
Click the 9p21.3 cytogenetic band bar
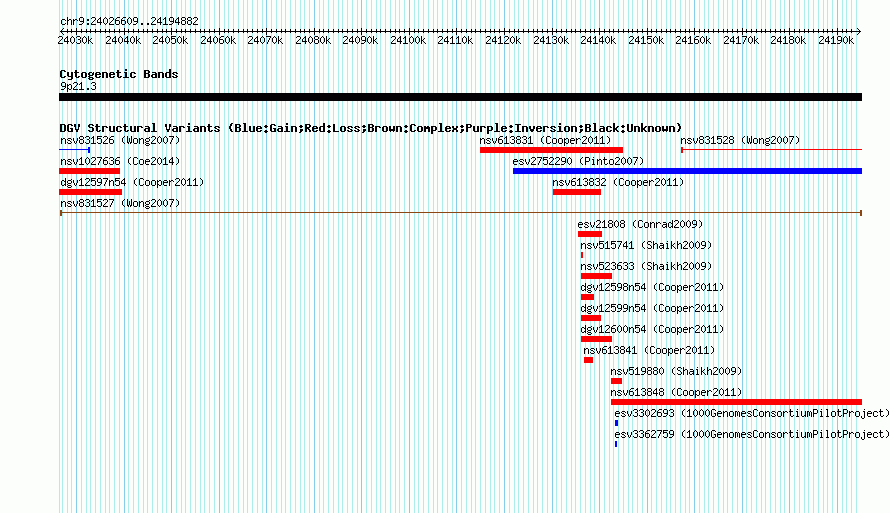(460, 97)
